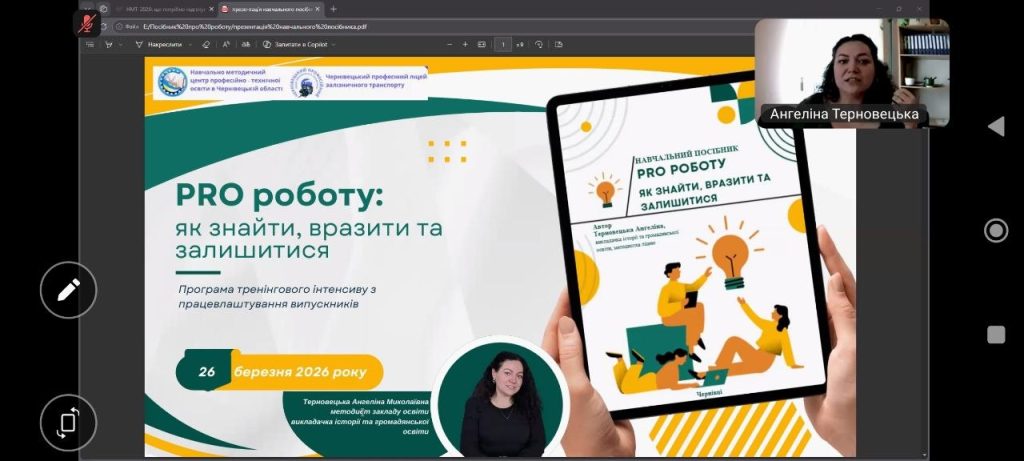Image resolution: width=1024 pixels, height=461 pixels.
Task: Pick the Eraser tool in PDF toolbar
Action: pyautogui.click(x=206, y=44)
